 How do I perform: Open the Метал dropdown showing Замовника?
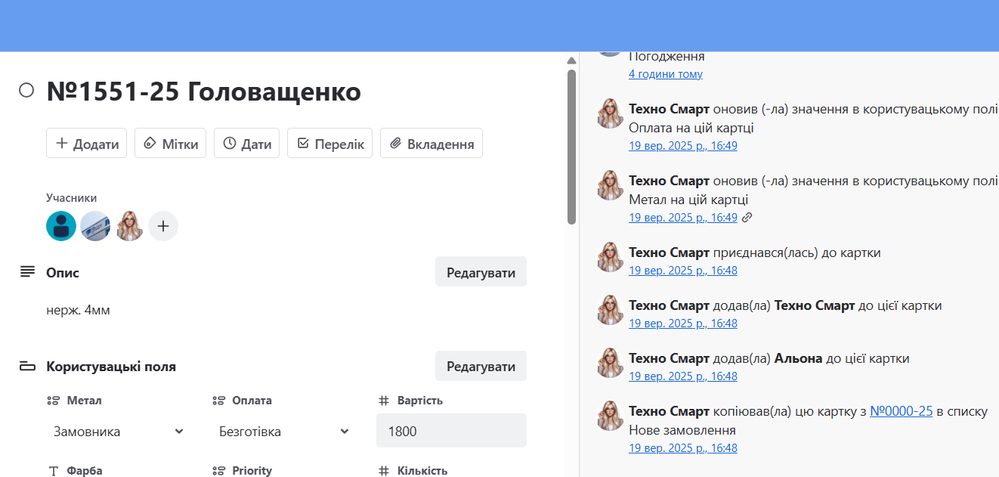(118, 431)
